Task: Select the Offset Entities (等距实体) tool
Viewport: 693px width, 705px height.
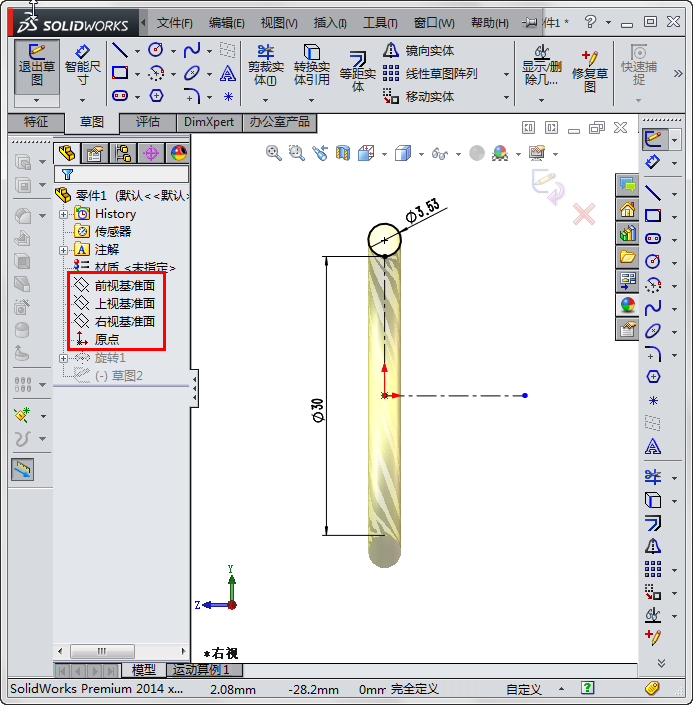Action: click(357, 73)
